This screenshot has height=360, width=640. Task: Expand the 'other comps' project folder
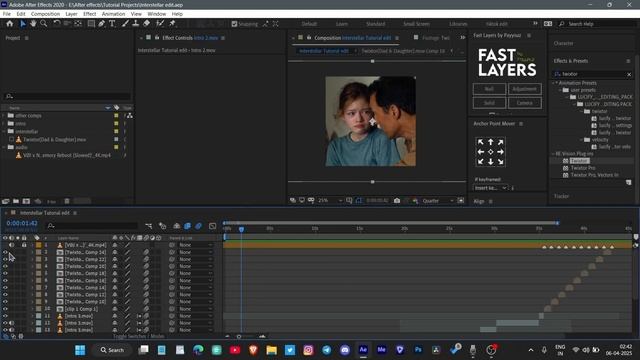click(x=4, y=116)
